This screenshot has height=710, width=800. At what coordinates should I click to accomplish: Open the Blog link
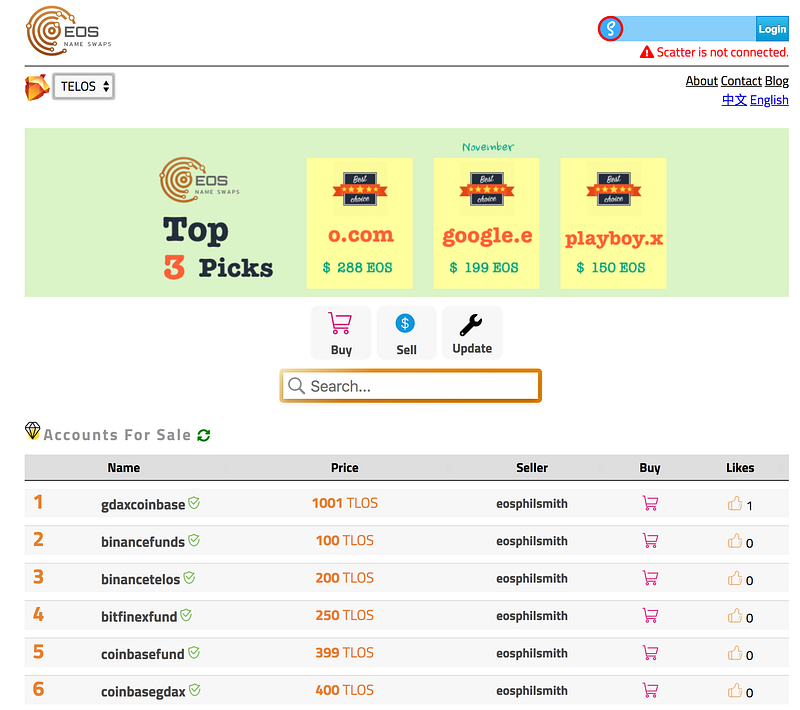coord(777,81)
